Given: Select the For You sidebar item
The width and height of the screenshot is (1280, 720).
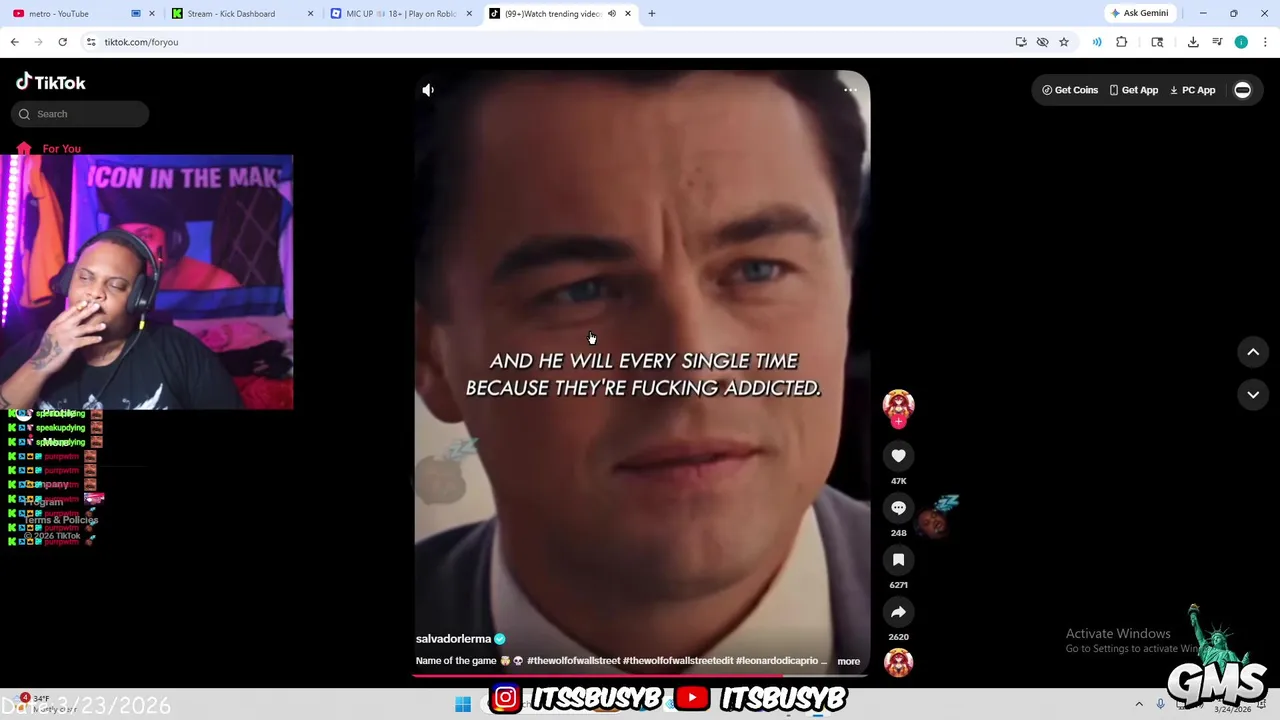Looking at the screenshot, I should point(48,149).
